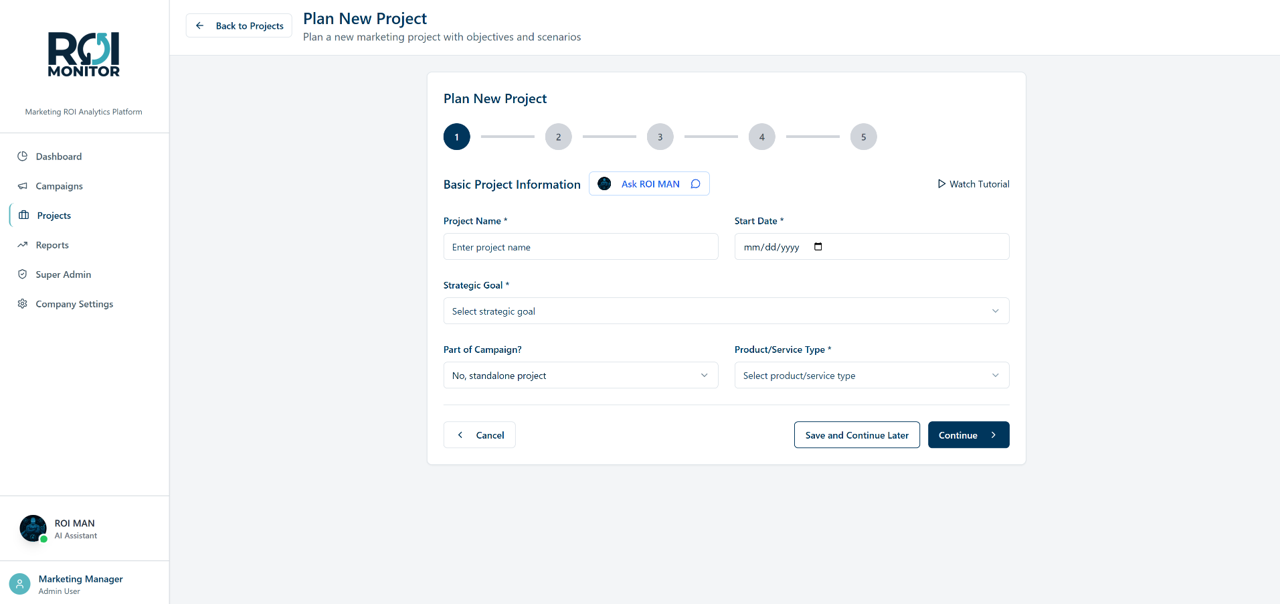Click the ROI MAN assistant avatar
The width and height of the screenshot is (1280, 604).
tap(33, 528)
